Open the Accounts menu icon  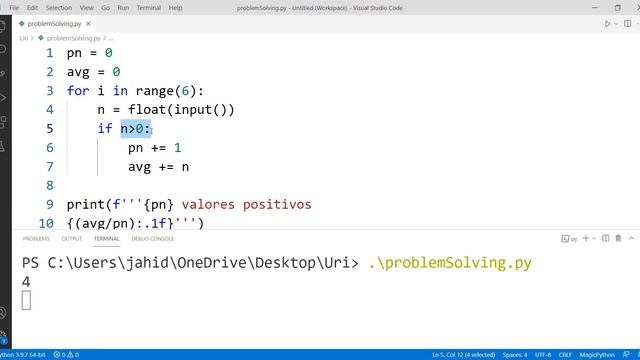click(3, 313)
